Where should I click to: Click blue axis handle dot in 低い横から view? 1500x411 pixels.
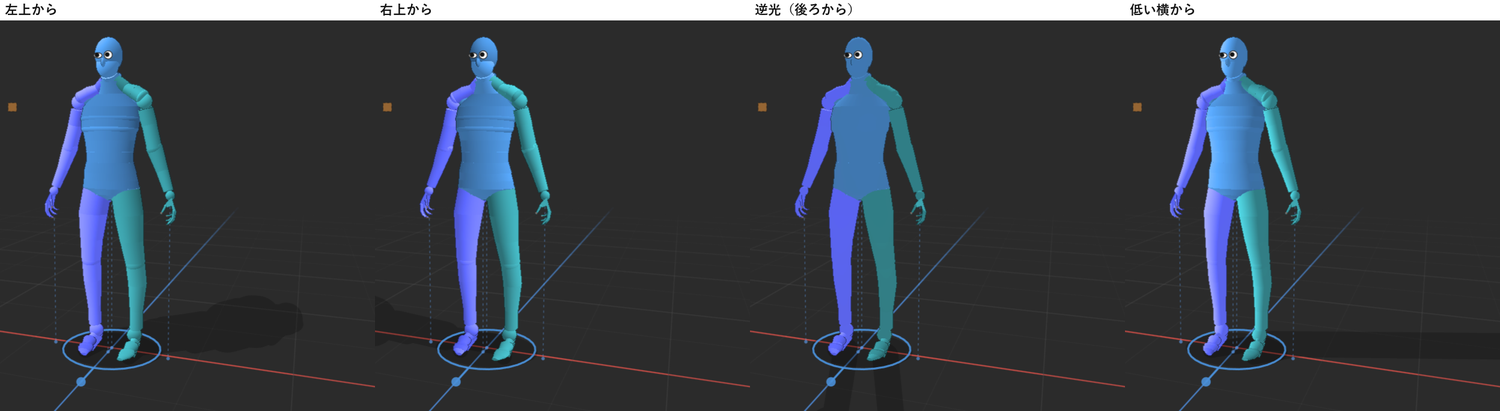(1206, 381)
